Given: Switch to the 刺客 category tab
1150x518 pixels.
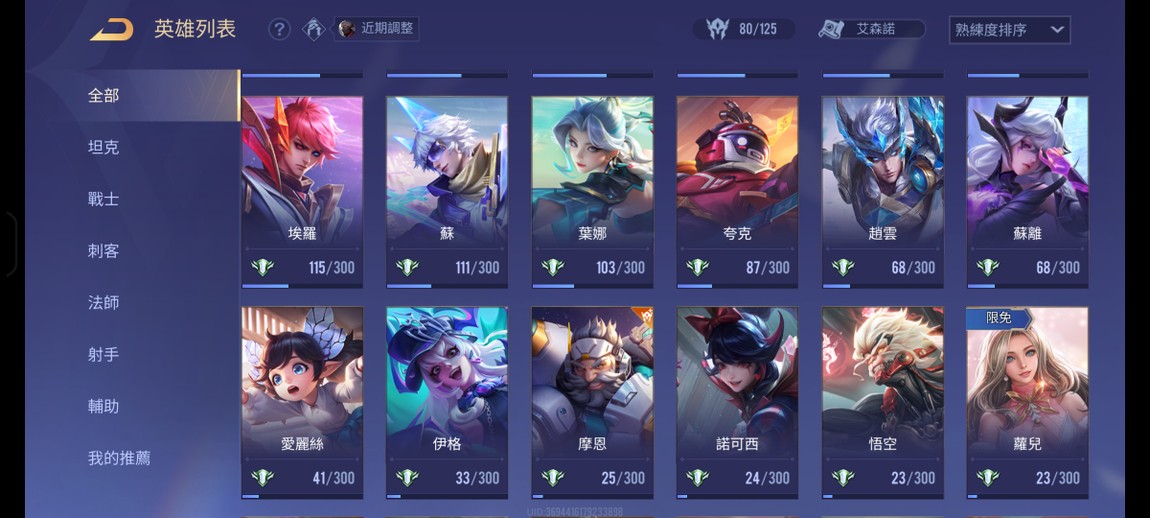Looking at the screenshot, I should pos(103,251).
